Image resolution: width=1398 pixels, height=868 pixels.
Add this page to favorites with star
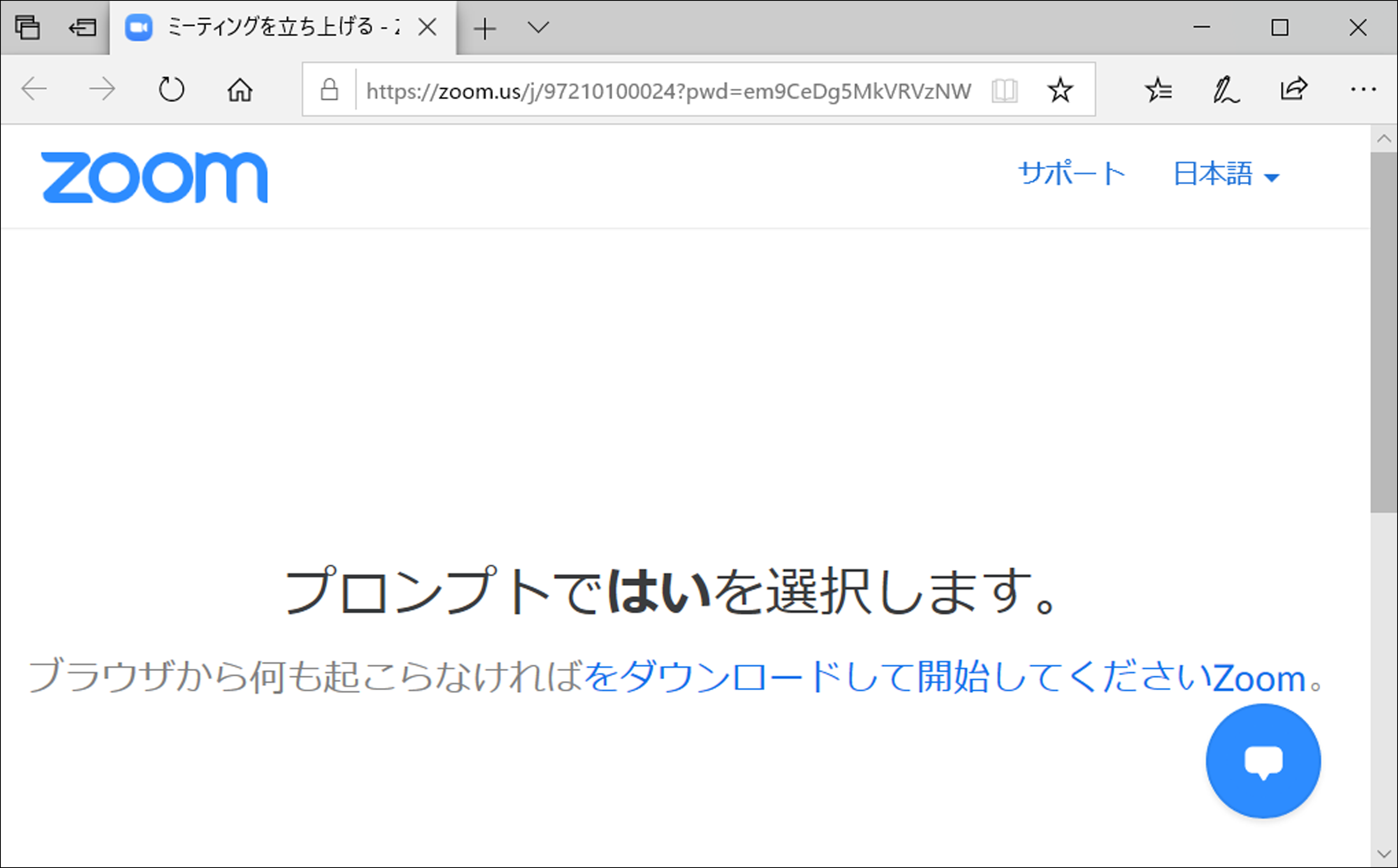point(1059,90)
